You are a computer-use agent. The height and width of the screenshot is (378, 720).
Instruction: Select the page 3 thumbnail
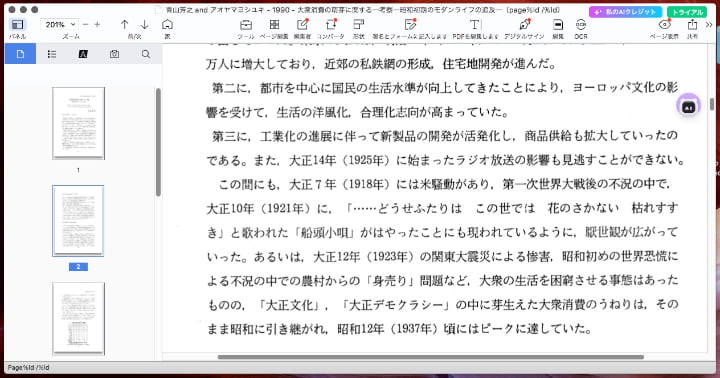[x=79, y=319]
